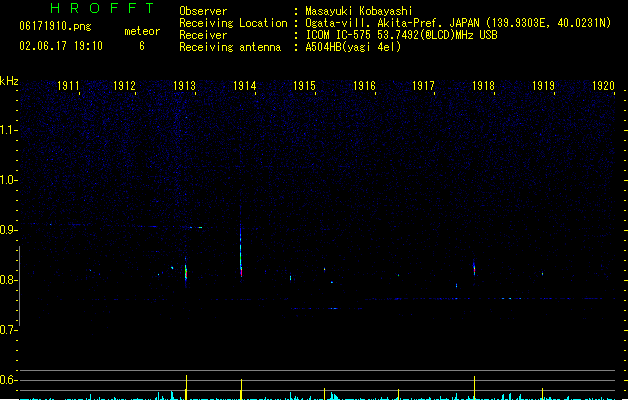Click frequency axis label 0.7
This screenshot has height=400, width=629.
coord(8,330)
